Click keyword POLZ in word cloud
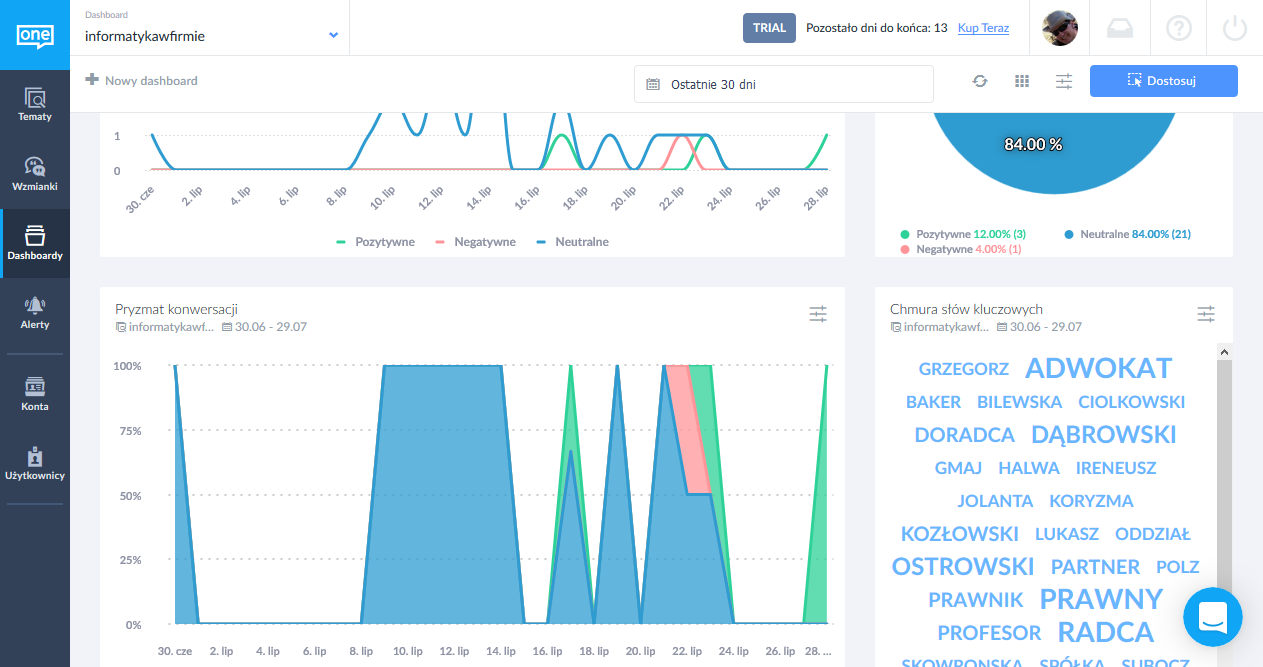The image size is (1263, 667). (1177, 567)
